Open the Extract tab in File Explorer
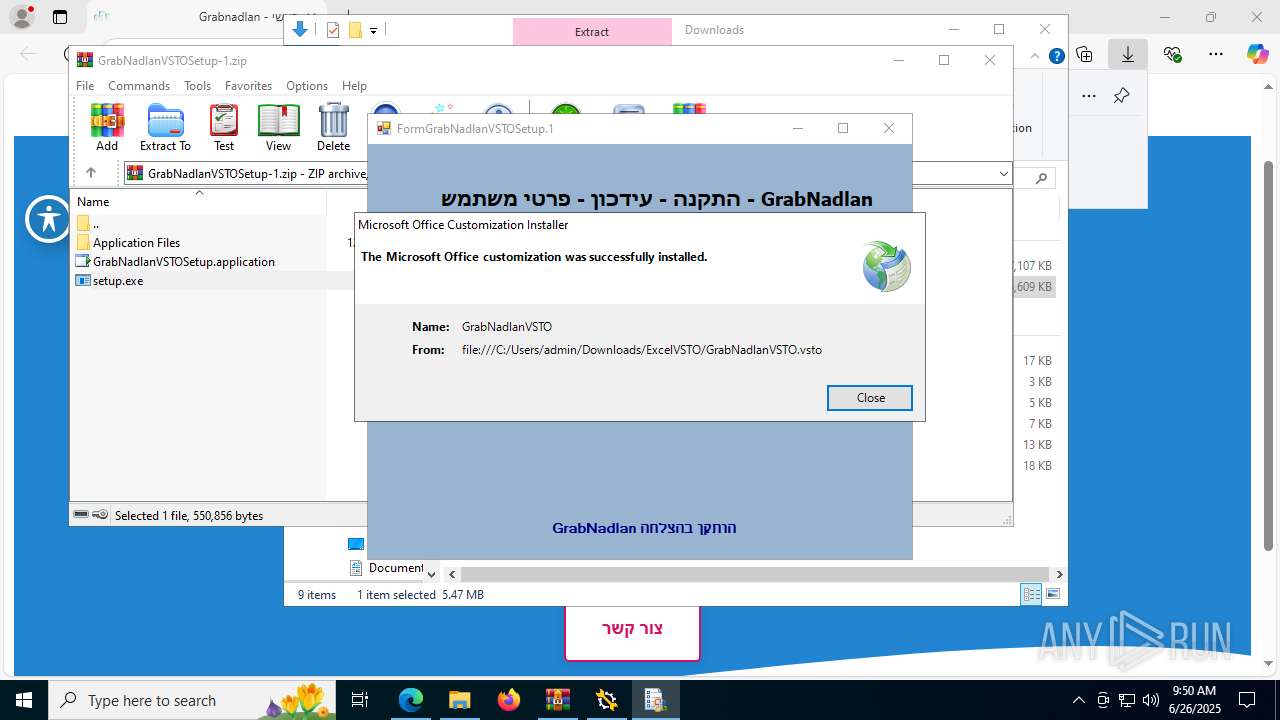 point(592,31)
